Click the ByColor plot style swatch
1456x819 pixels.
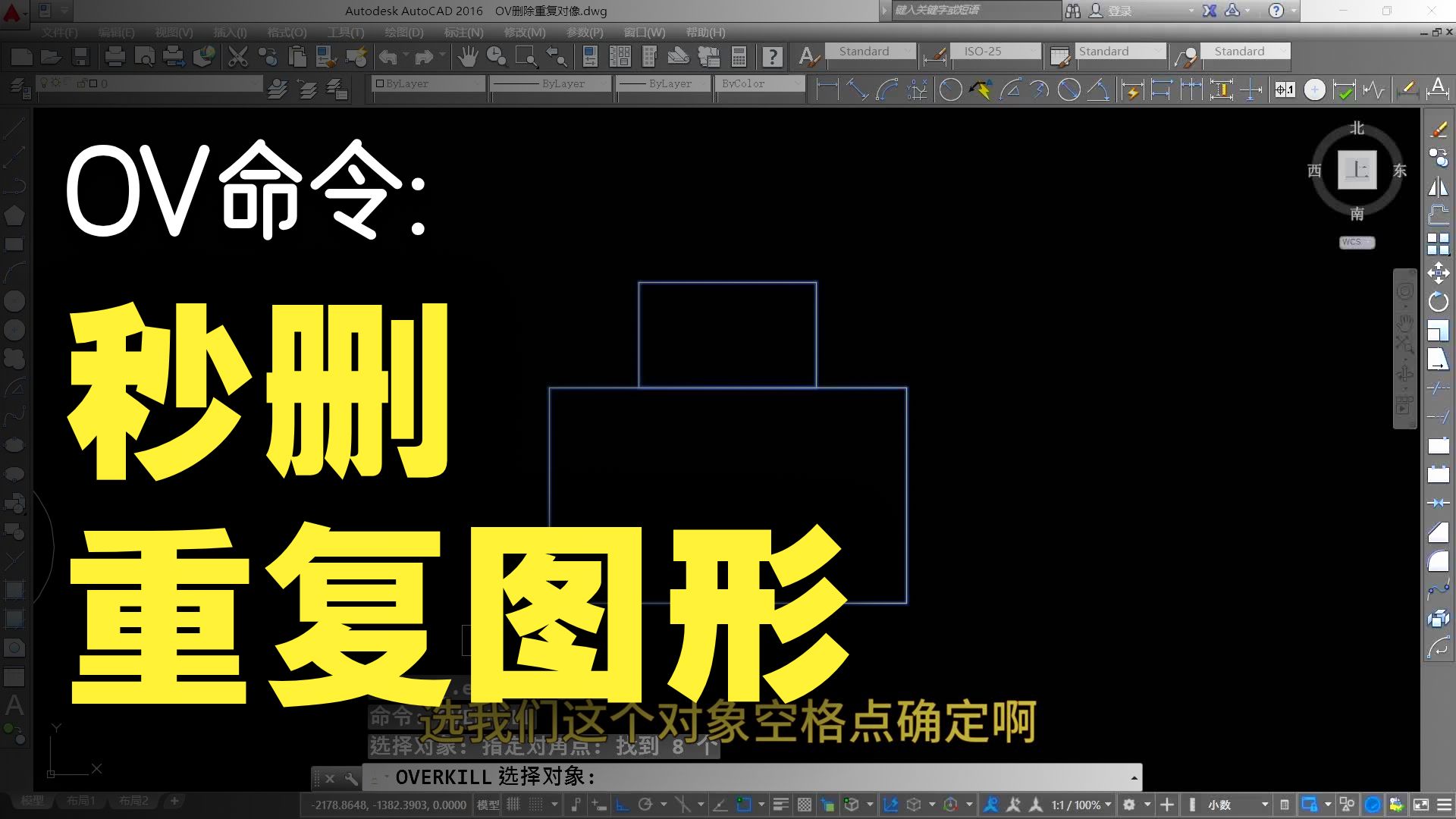point(758,83)
